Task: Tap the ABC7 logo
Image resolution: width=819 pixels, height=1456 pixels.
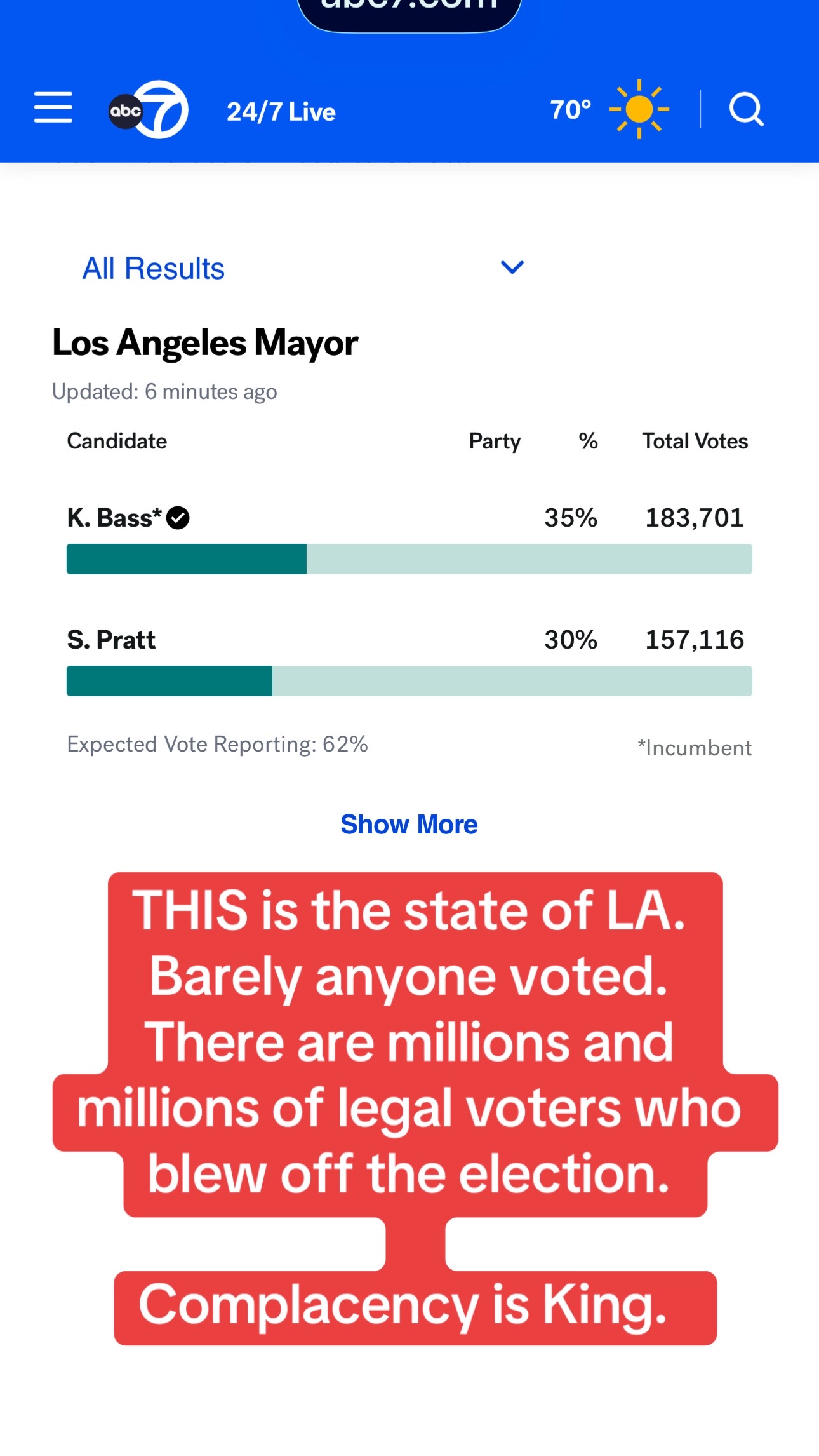Action: [149, 109]
